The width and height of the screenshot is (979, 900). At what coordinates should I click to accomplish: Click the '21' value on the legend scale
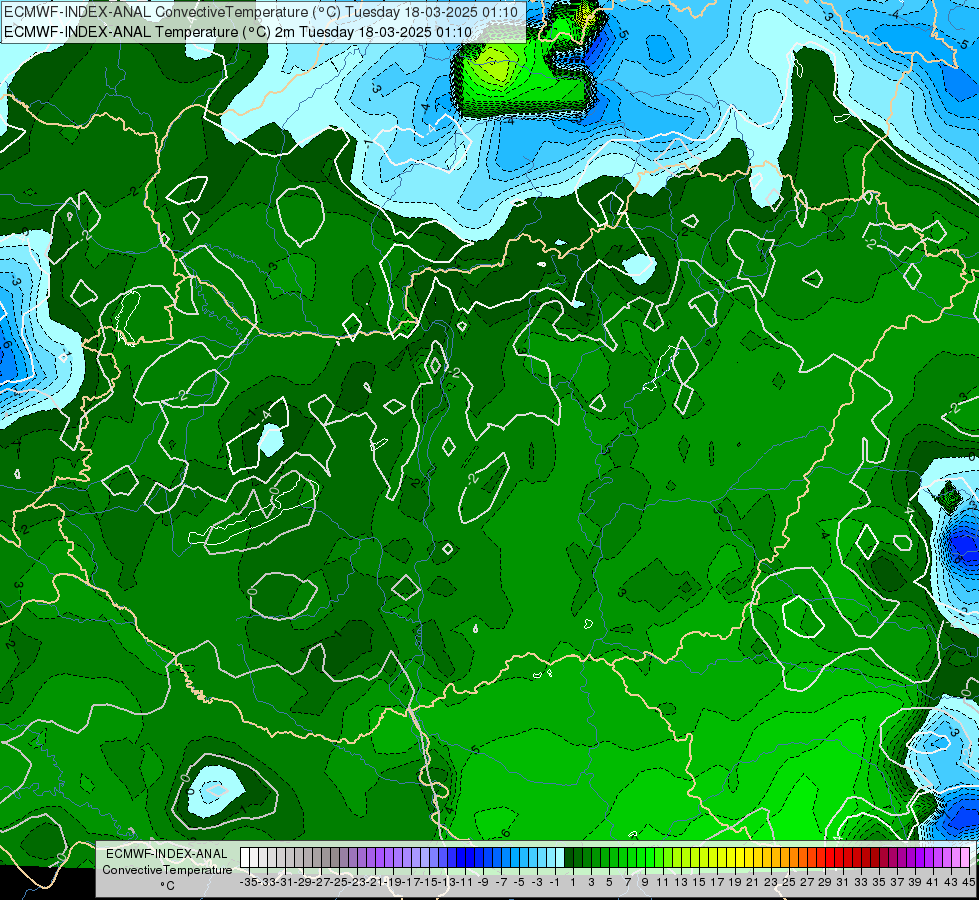[753, 882]
